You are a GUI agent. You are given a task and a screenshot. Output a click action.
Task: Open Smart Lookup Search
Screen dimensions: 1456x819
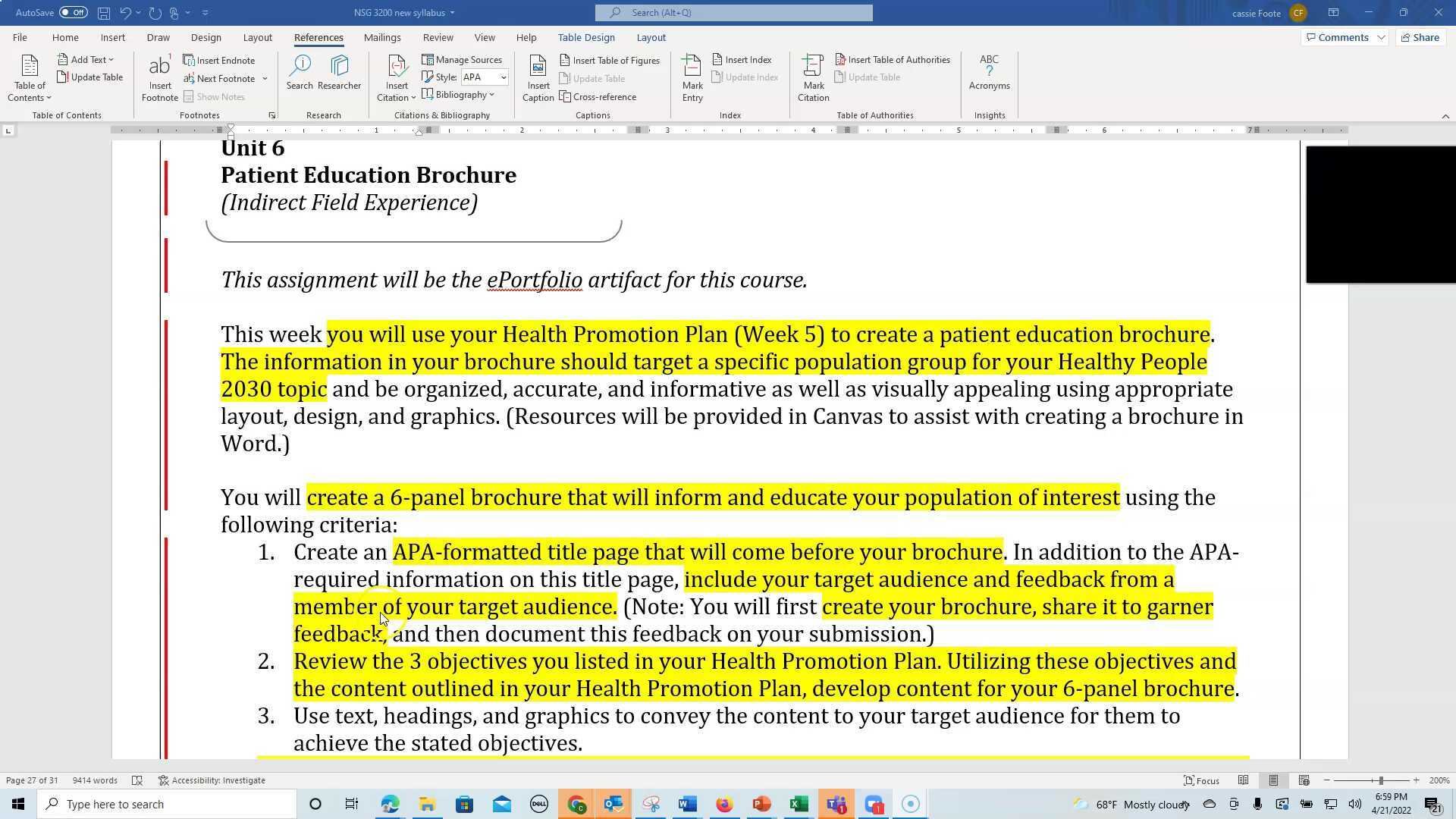300,76
